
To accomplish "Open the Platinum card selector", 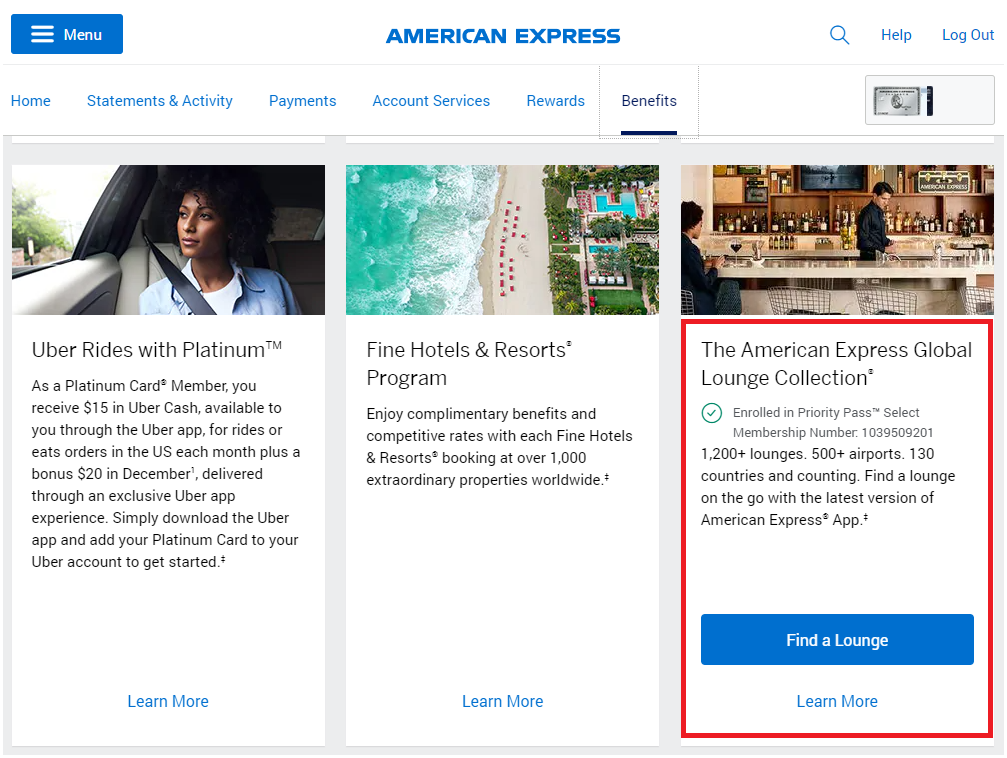I will click(929, 100).
